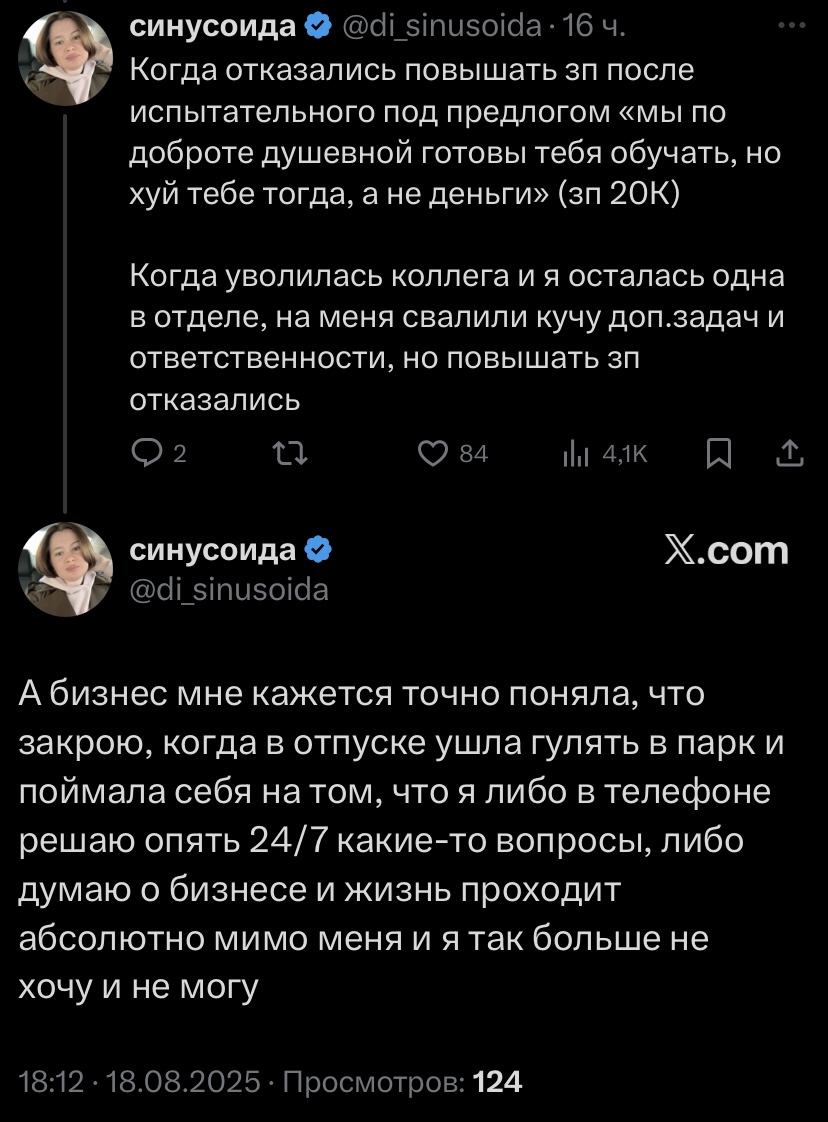Click the reply icon with 2 replies
The image size is (828, 1122).
click(x=146, y=454)
